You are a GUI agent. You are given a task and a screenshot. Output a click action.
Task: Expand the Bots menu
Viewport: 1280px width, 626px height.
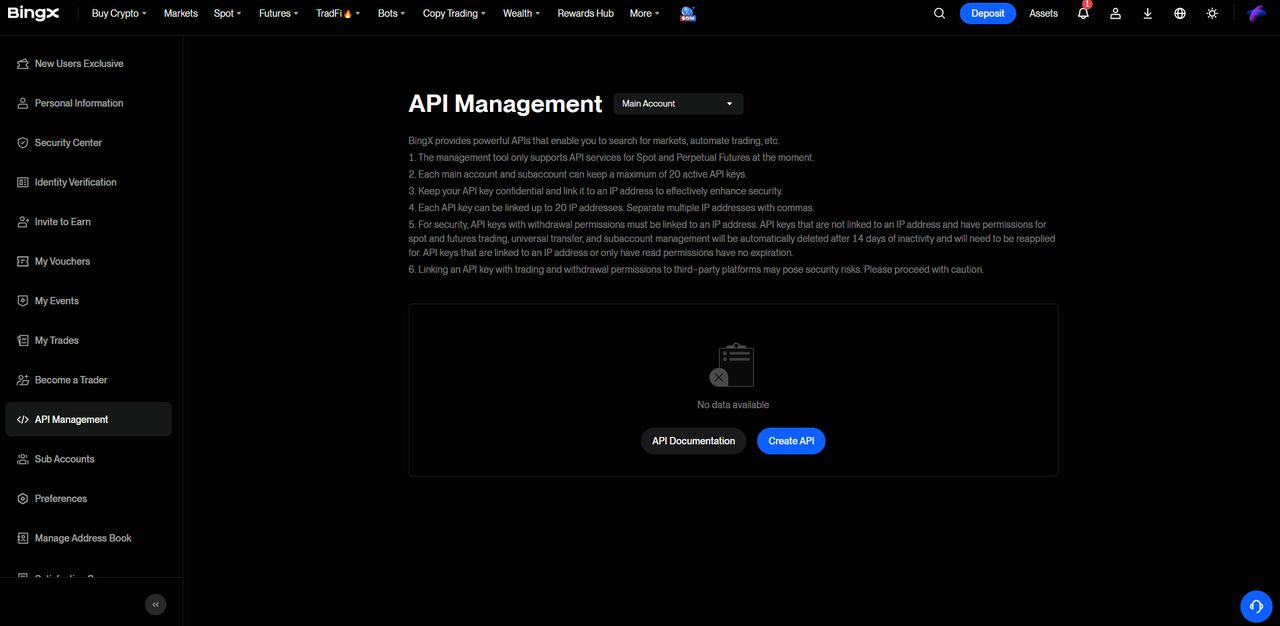pyautogui.click(x=392, y=13)
